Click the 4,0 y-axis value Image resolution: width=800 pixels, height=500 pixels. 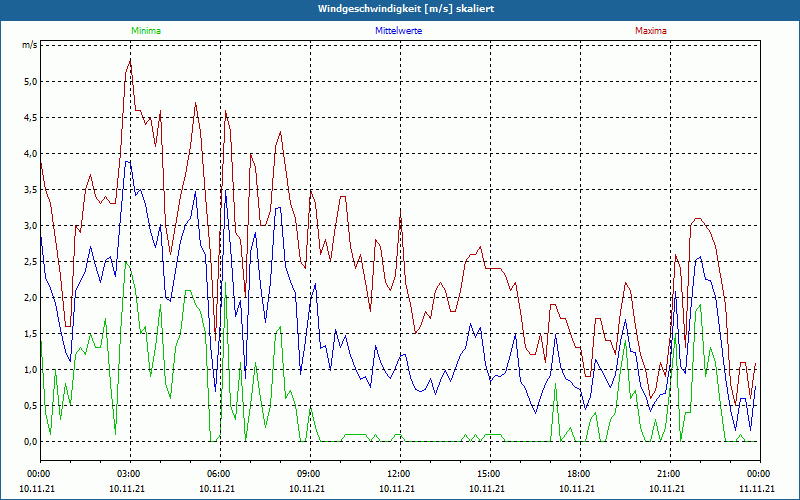click(x=31, y=154)
